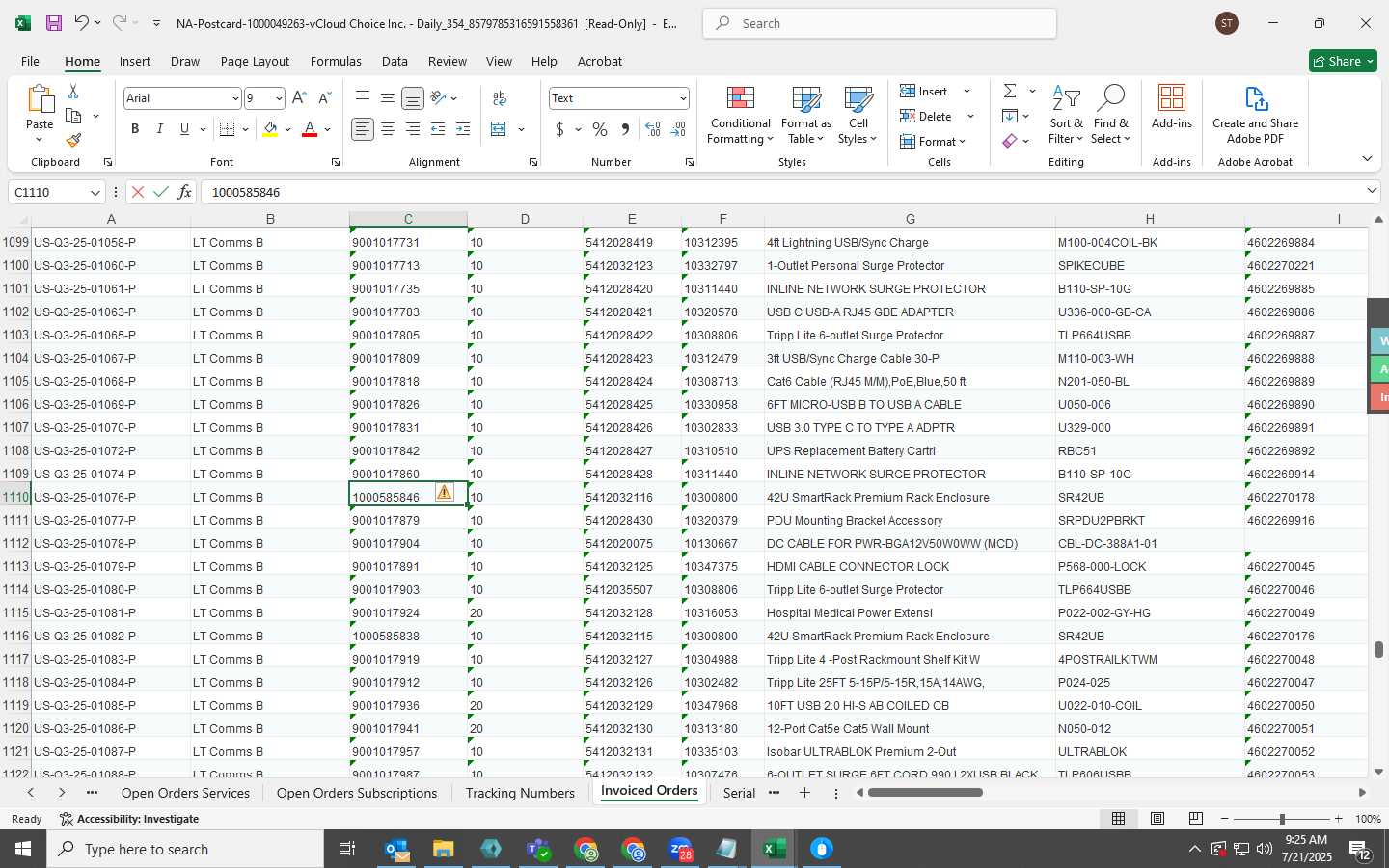The height and width of the screenshot is (868, 1389).
Task: Toggle Middle Align vertical alignment
Action: [388, 97]
